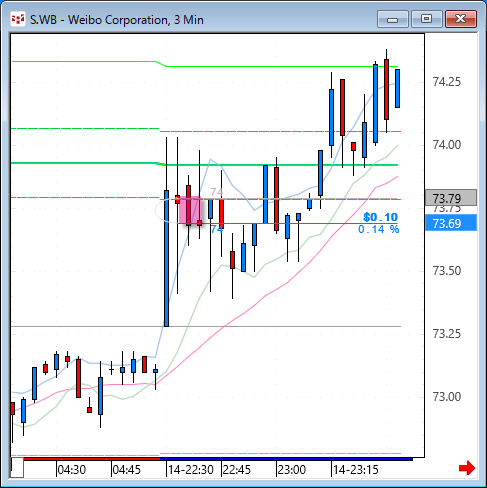Select the pink highlighted rectangle on the chart
This screenshot has height=488, width=487.
tap(190, 210)
